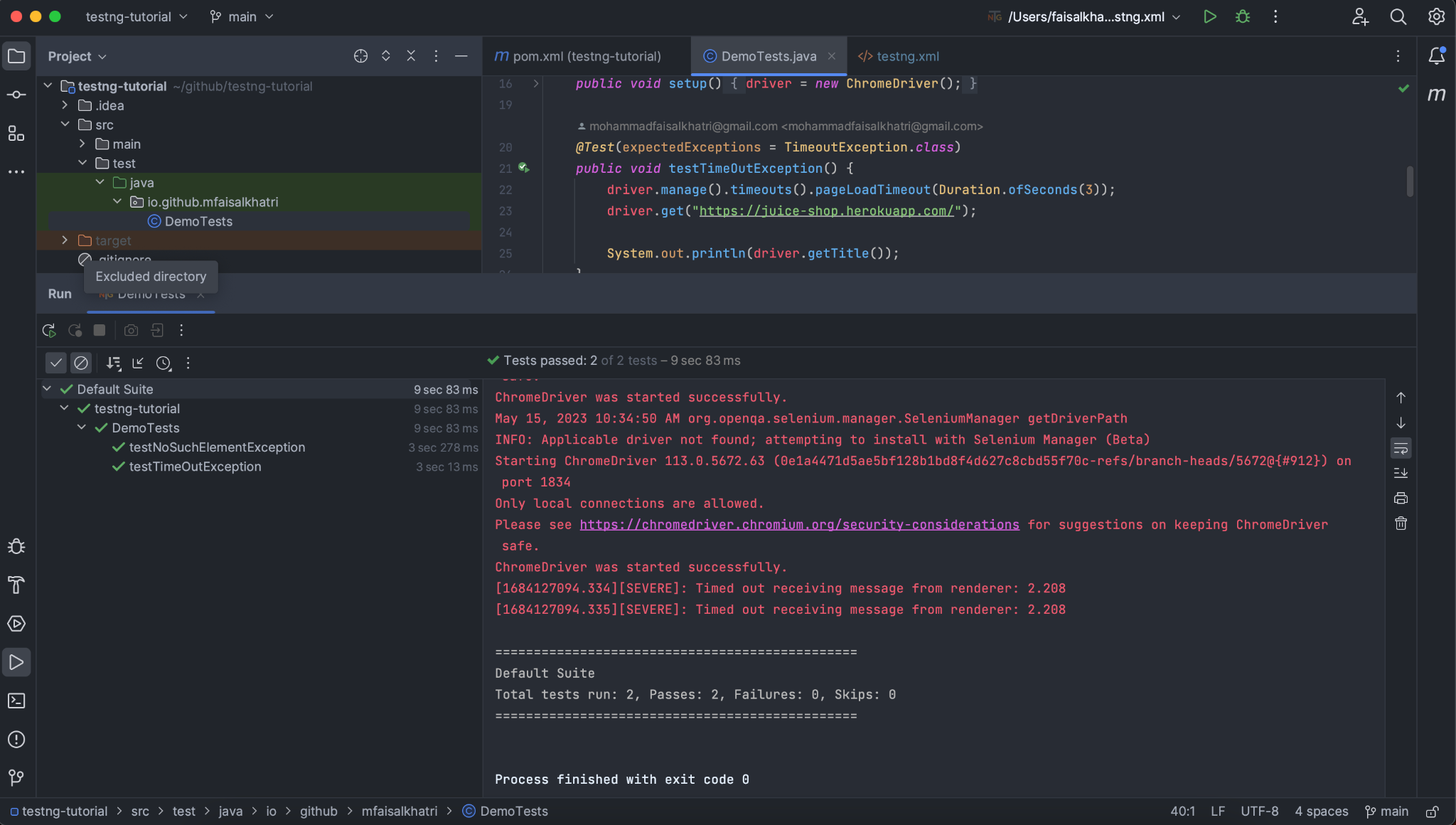This screenshot has height=825, width=1456.
Task: Open the main branch dropdown
Action: coord(242,16)
